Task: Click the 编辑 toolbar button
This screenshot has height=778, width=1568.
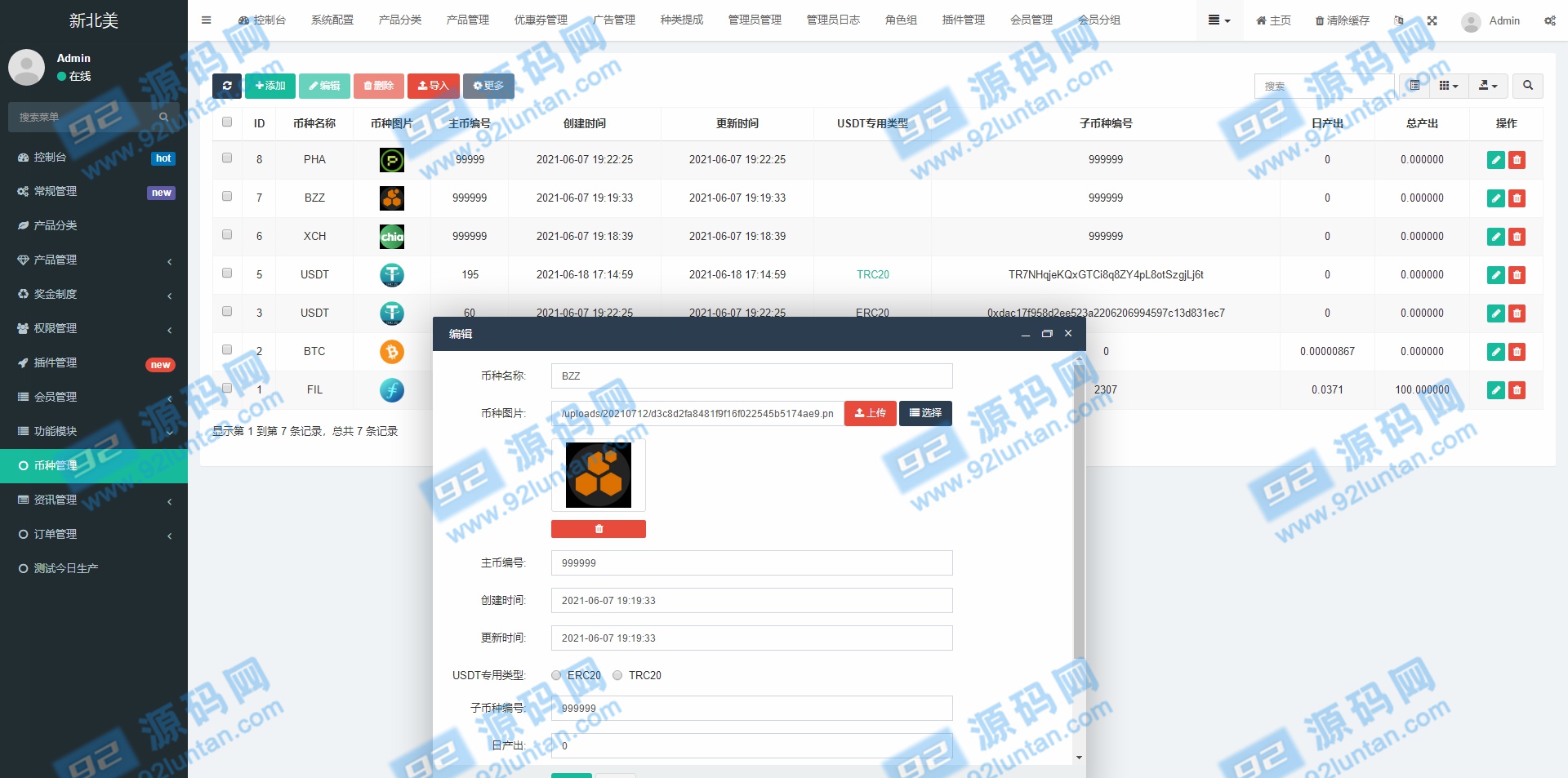Action: click(324, 86)
